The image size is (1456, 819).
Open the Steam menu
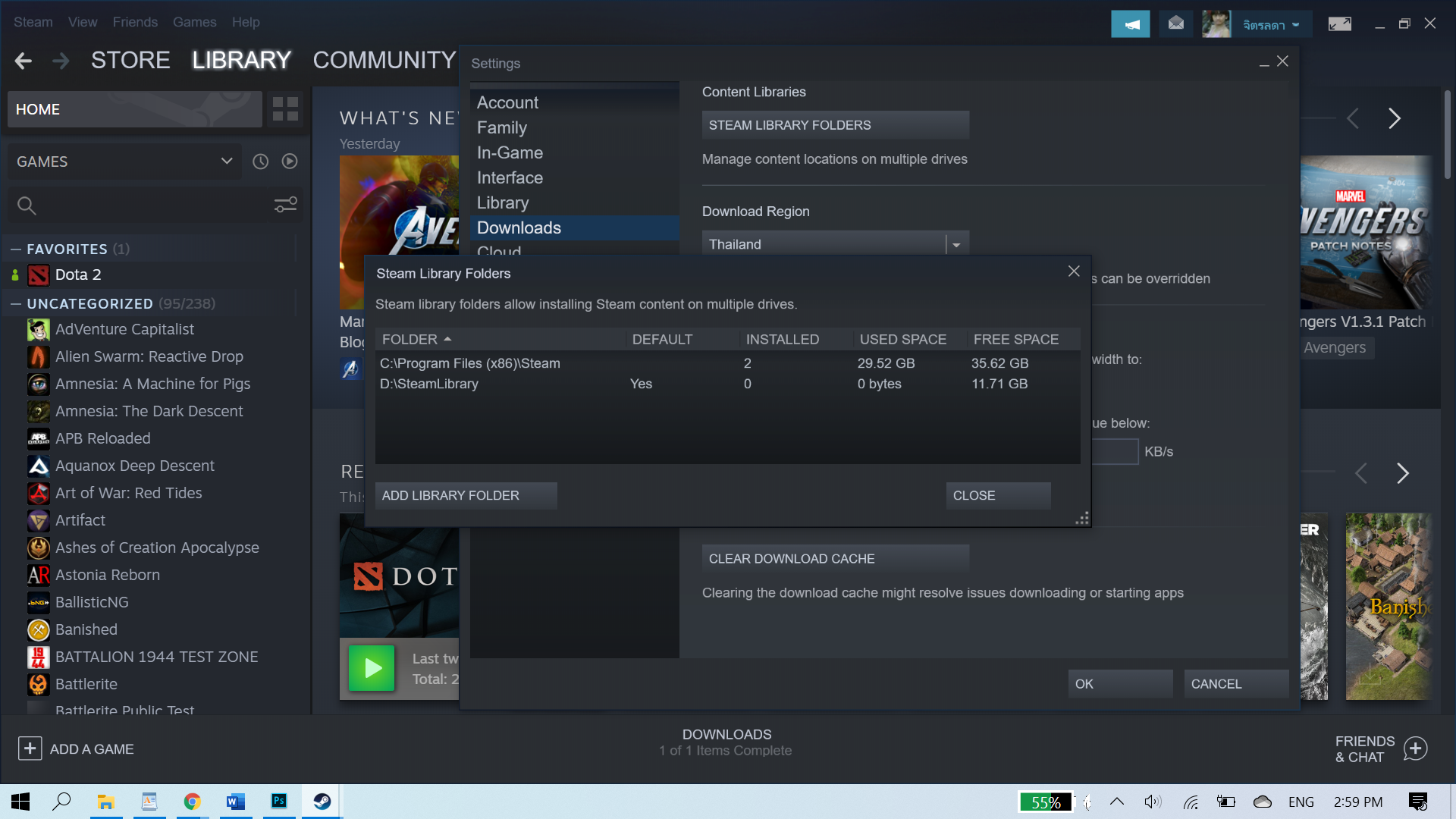(33, 22)
